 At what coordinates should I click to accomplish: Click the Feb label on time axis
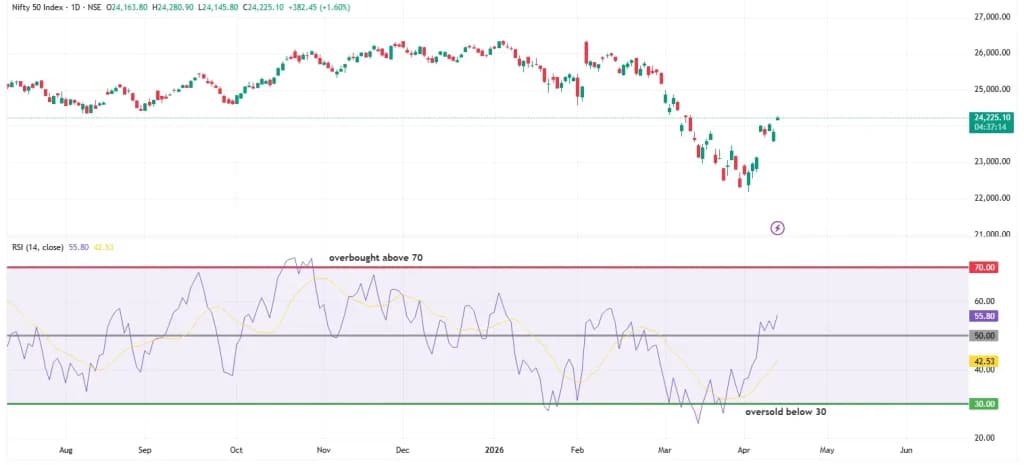tap(577, 450)
